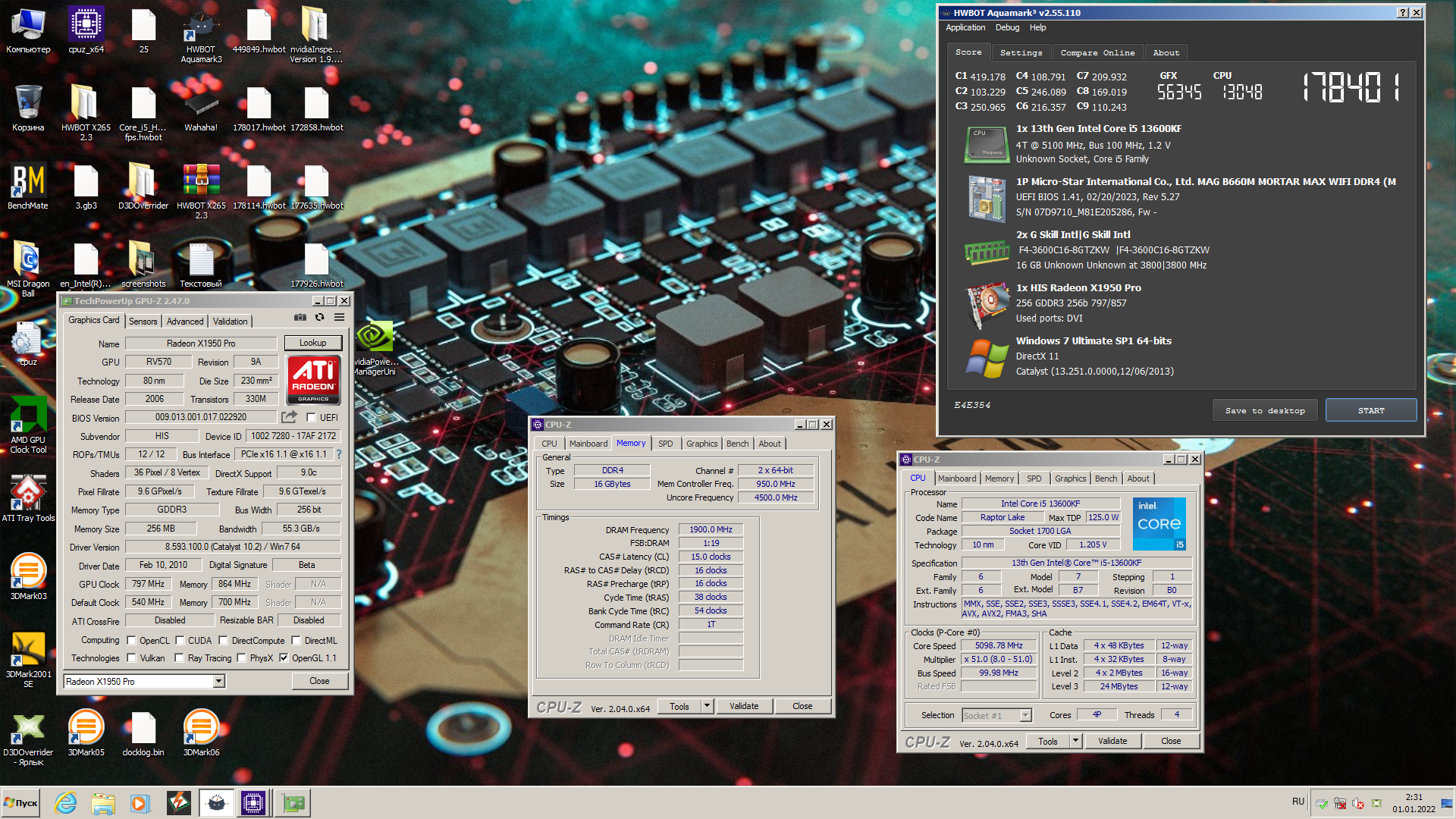Image resolution: width=1456 pixels, height=819 pixels.
Task: Switch to Compare Online tab in Aquamark
Action: click(1097, 52)
